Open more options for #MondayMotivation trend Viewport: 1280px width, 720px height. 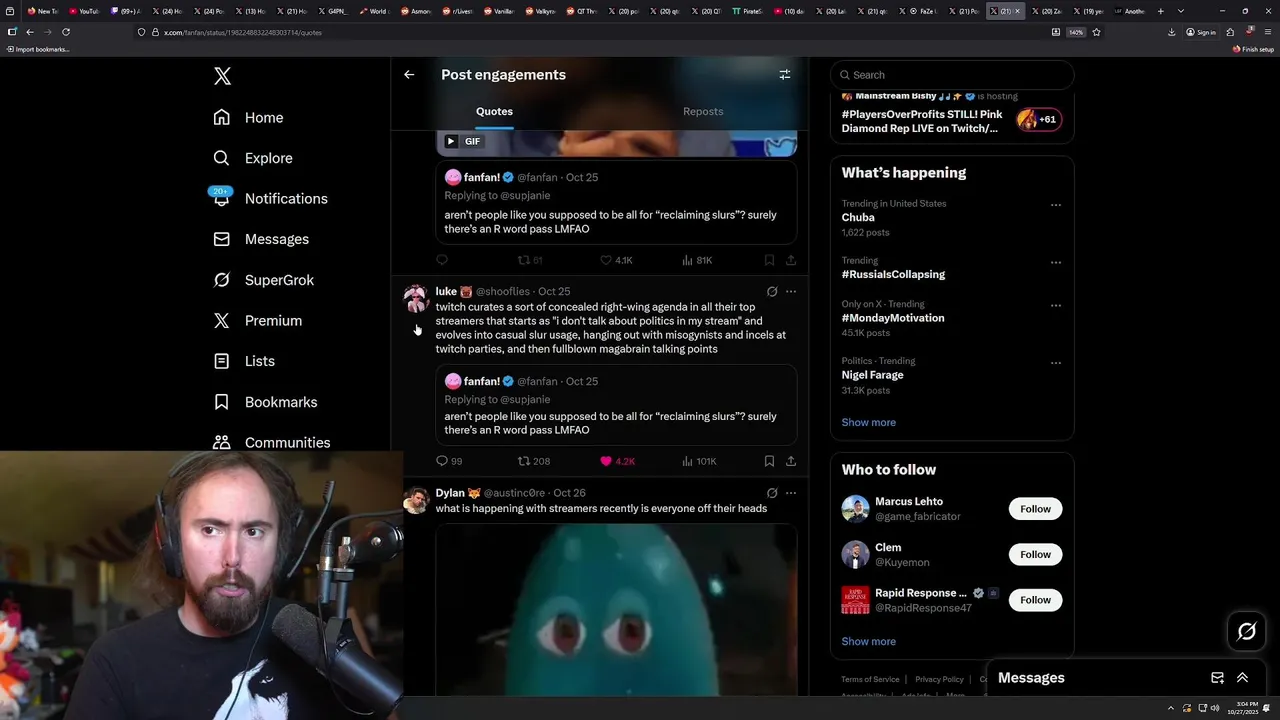click(x=1055, y=306)
